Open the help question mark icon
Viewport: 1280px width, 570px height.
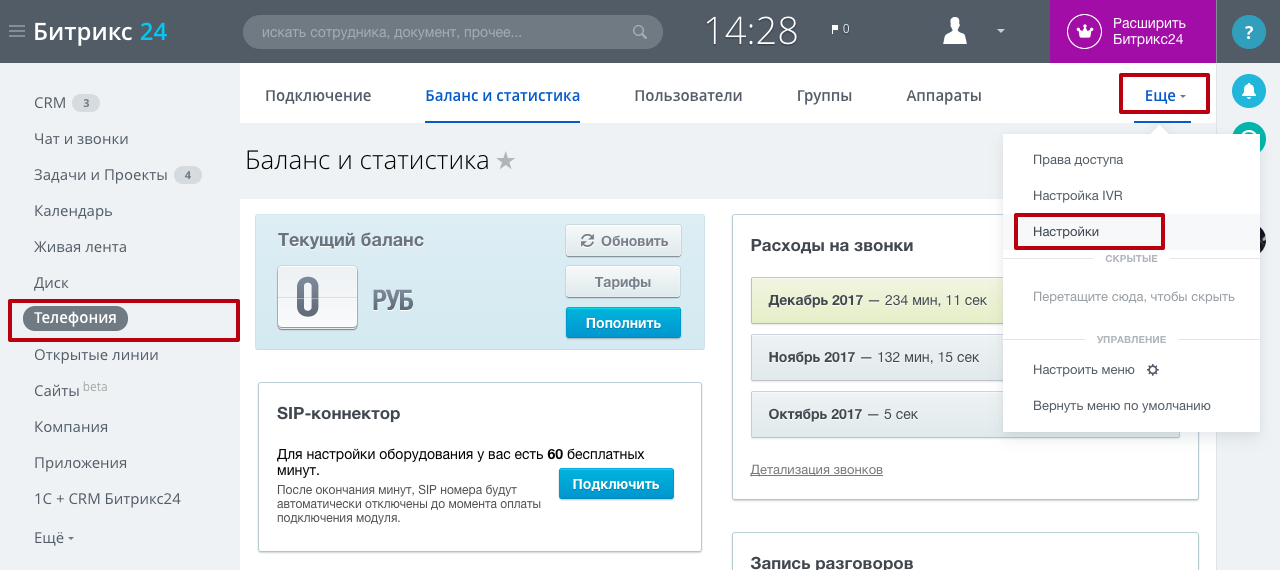[x=1248, y=32]
